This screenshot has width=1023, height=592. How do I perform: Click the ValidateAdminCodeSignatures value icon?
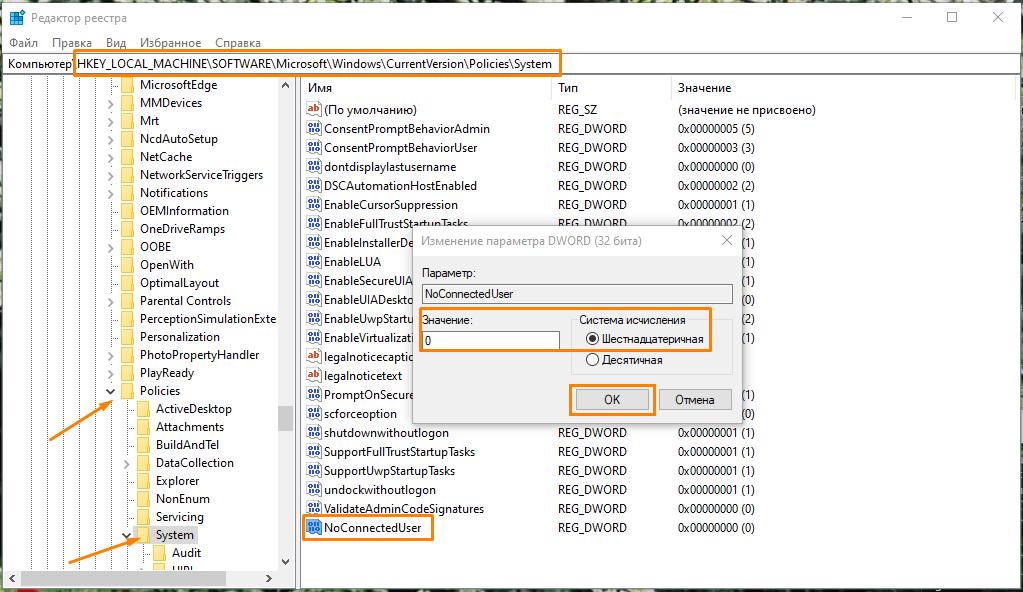[314, 509]
